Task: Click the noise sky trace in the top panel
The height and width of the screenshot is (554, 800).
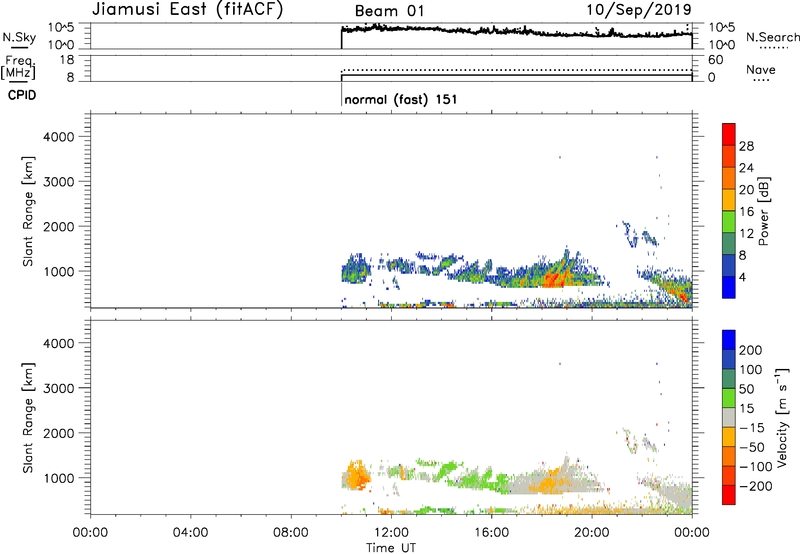Action: 515,31
